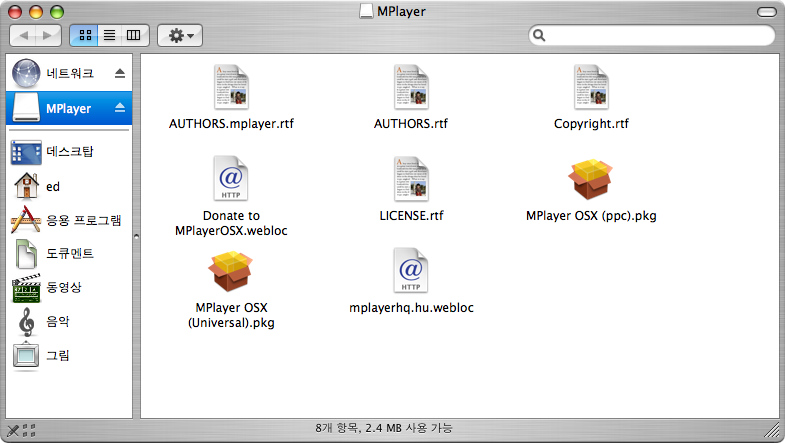This screenshot has height=443, width=785.
Task: Select the Copyright.rtf document icon
Action: click(591, 87)
